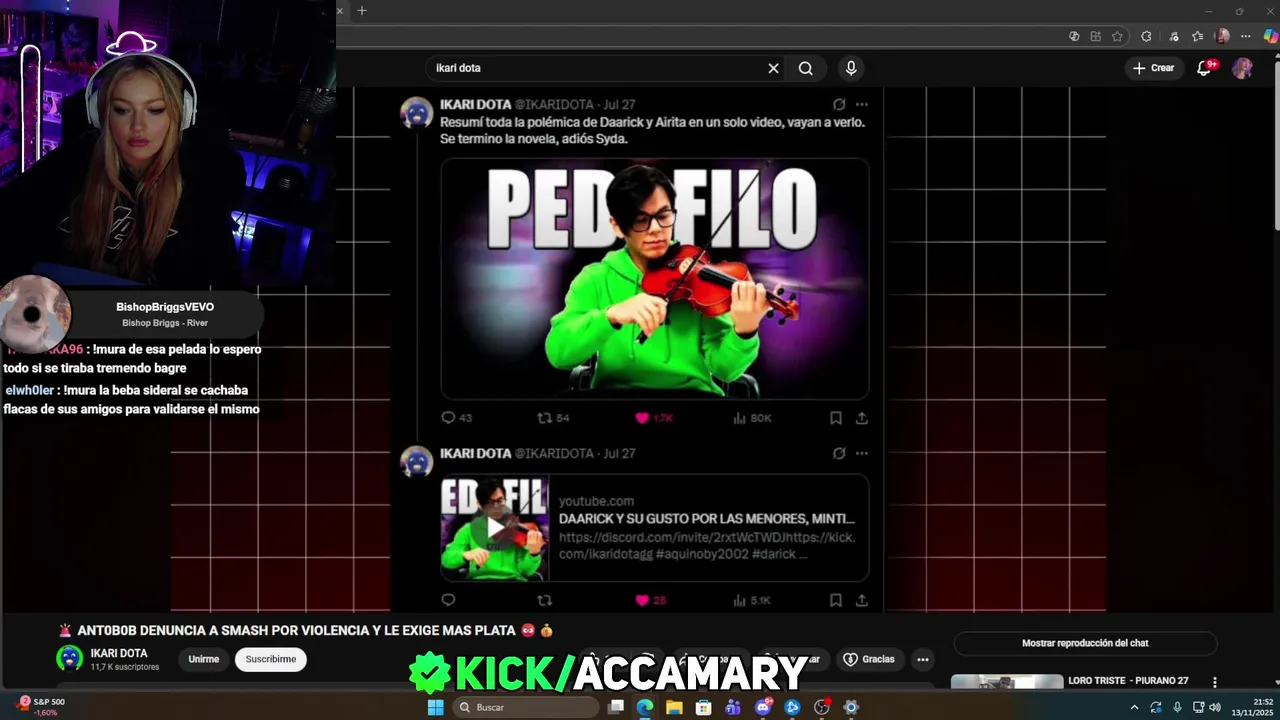The height and width of the screenshot is (720, 1280).
Task: Open new browser tab with plus
Action: click(362, 11)
